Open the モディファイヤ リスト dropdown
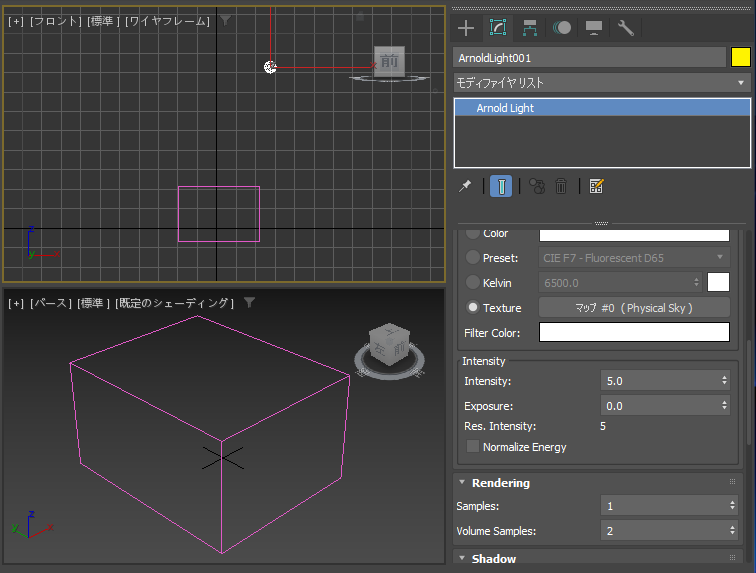 point(601,83)
